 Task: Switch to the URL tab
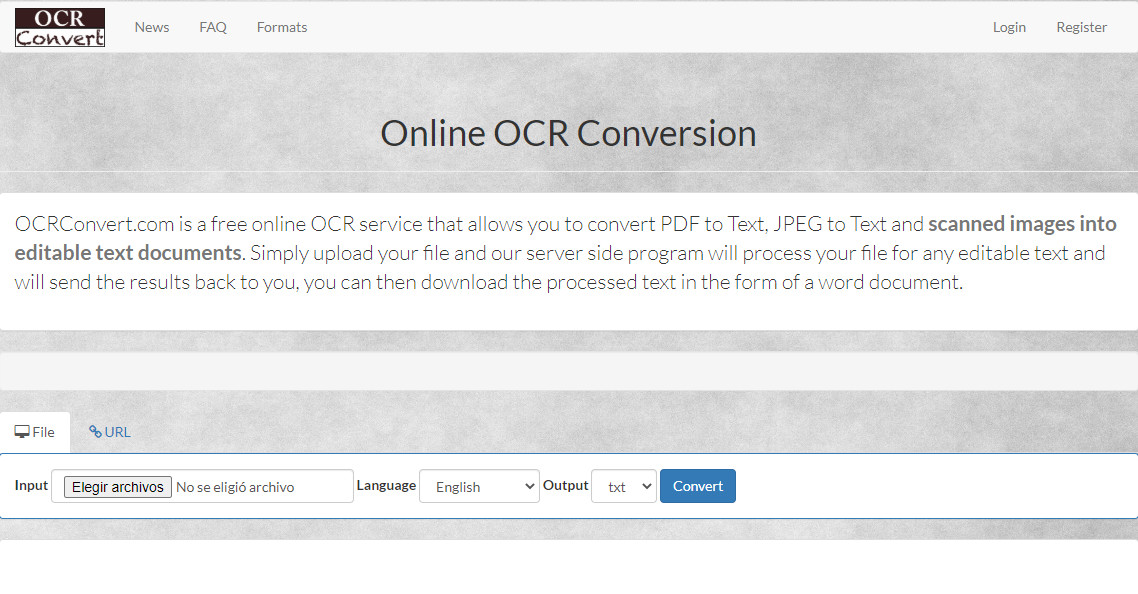110,432
